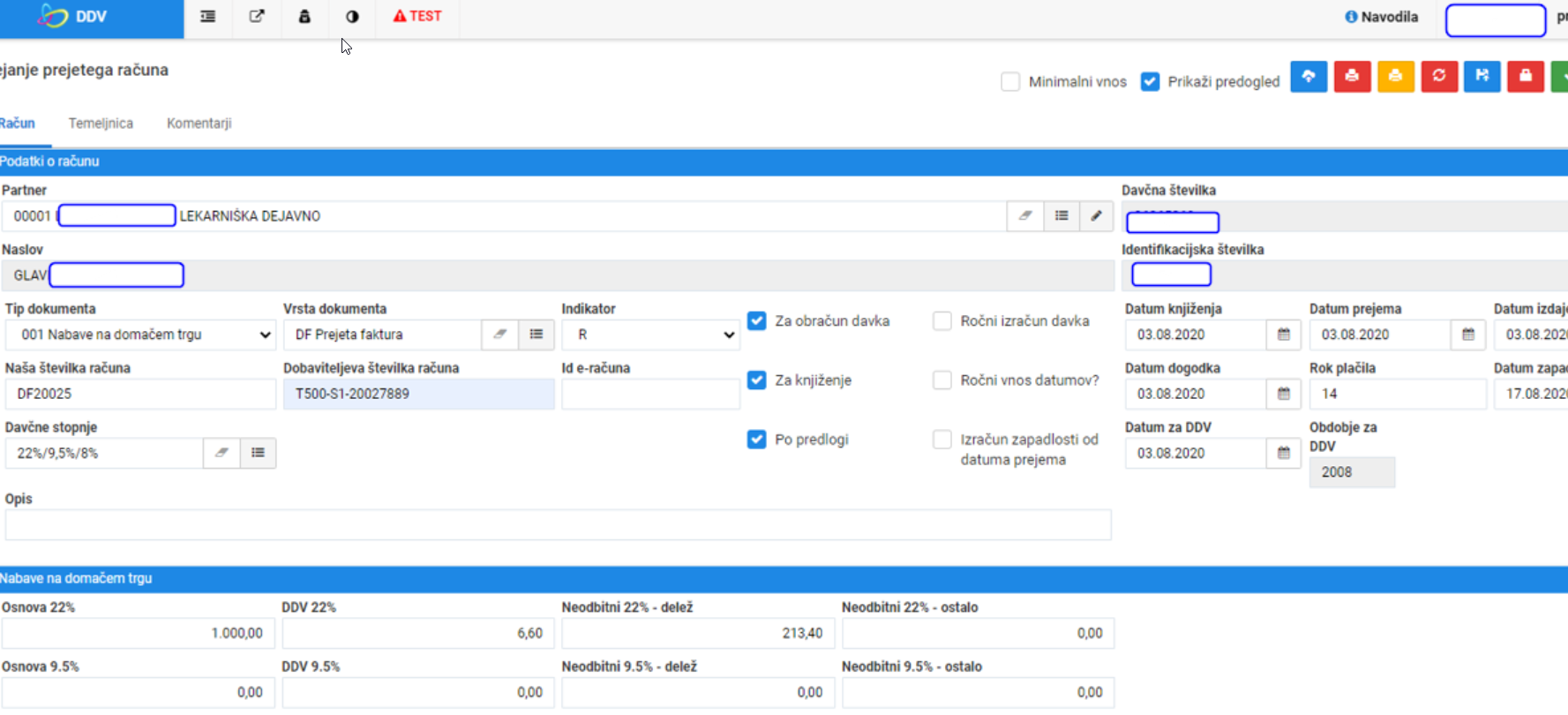Enable Izračun zapadlosti od datuma prejema checkbox
Viewport: 1568px width, 715px height.
coord(942,439)
